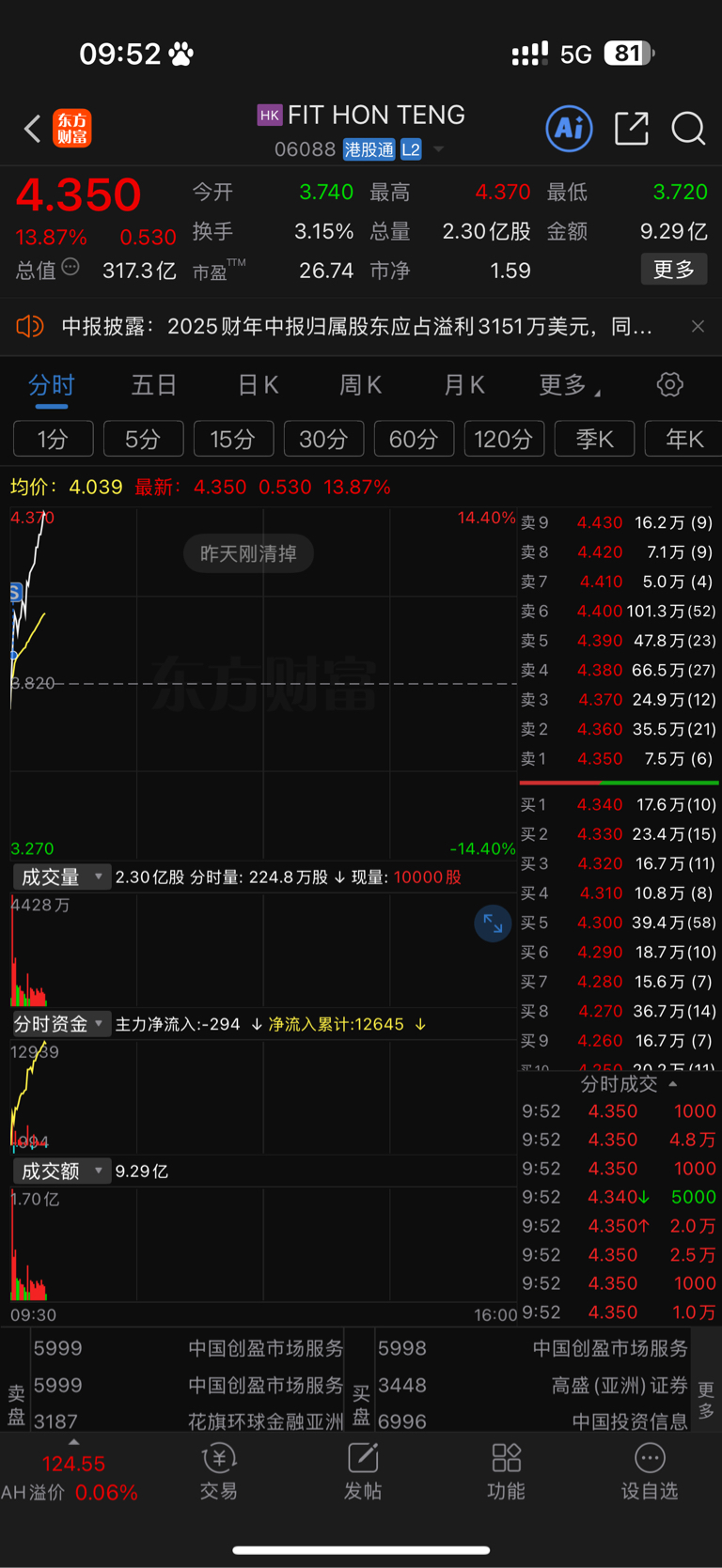Open the 中报披露 news headline
Image resolution: width=722 pixels, height=1568 pixels.
coord(356,326)
